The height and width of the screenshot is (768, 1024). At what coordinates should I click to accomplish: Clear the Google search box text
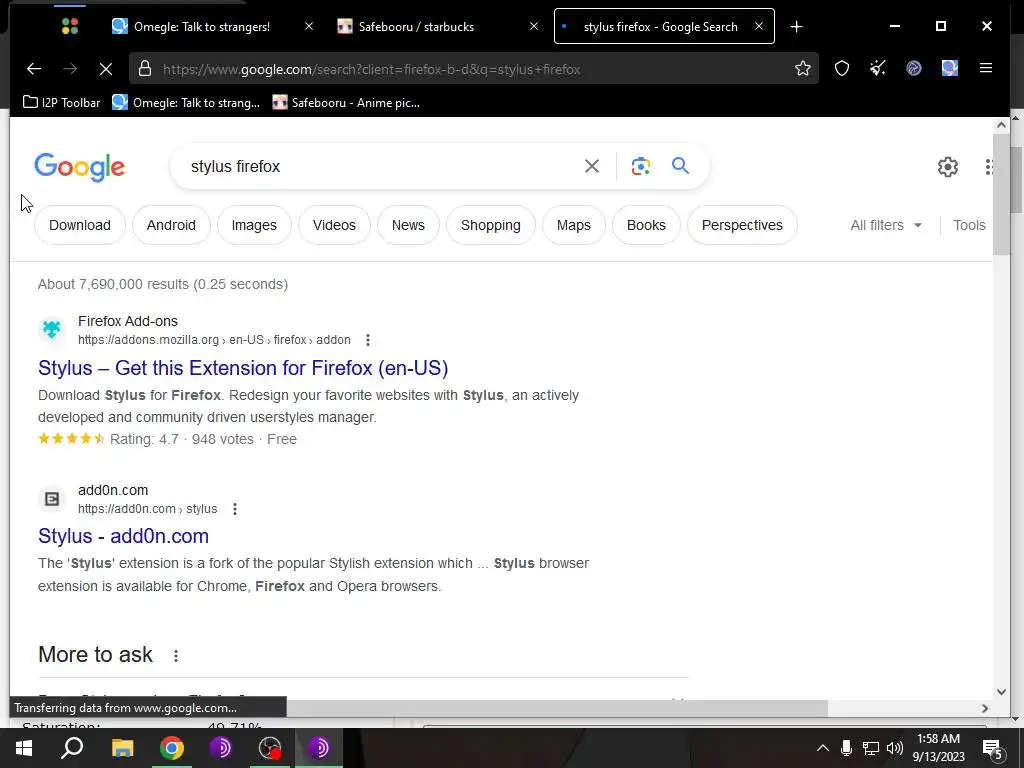pos(592,166)
